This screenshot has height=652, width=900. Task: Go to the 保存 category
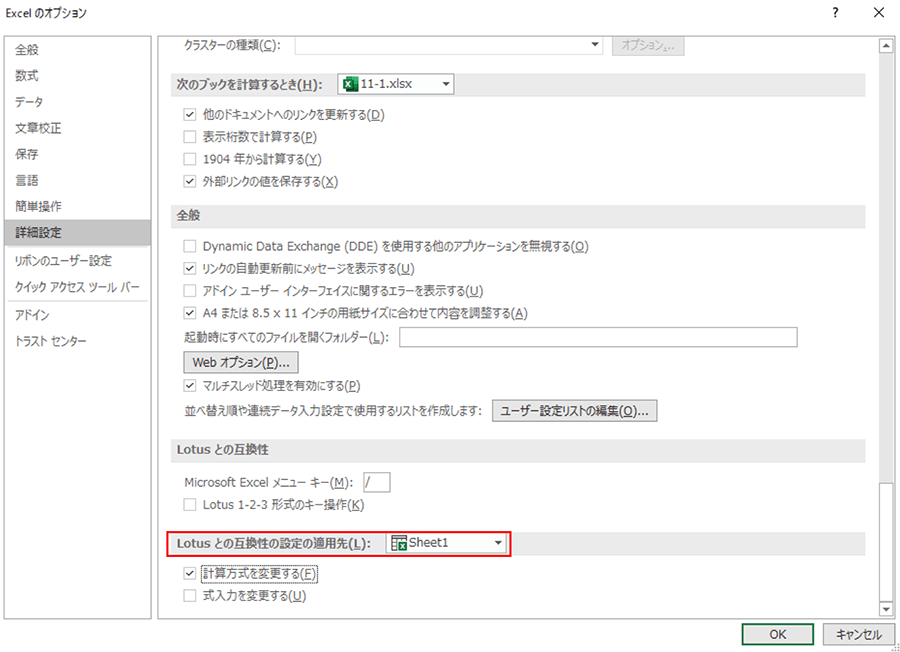(x=77, y=154)
